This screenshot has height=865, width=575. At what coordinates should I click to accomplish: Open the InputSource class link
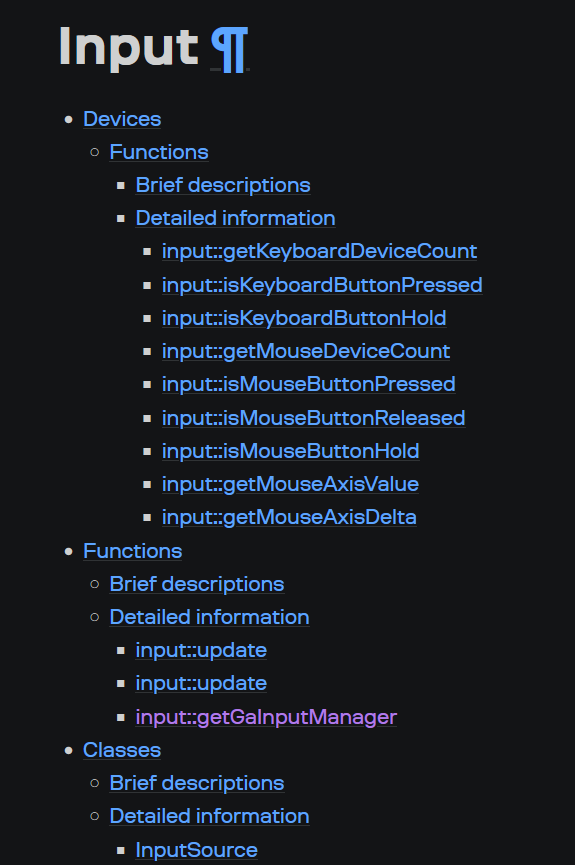pos(196,850)
